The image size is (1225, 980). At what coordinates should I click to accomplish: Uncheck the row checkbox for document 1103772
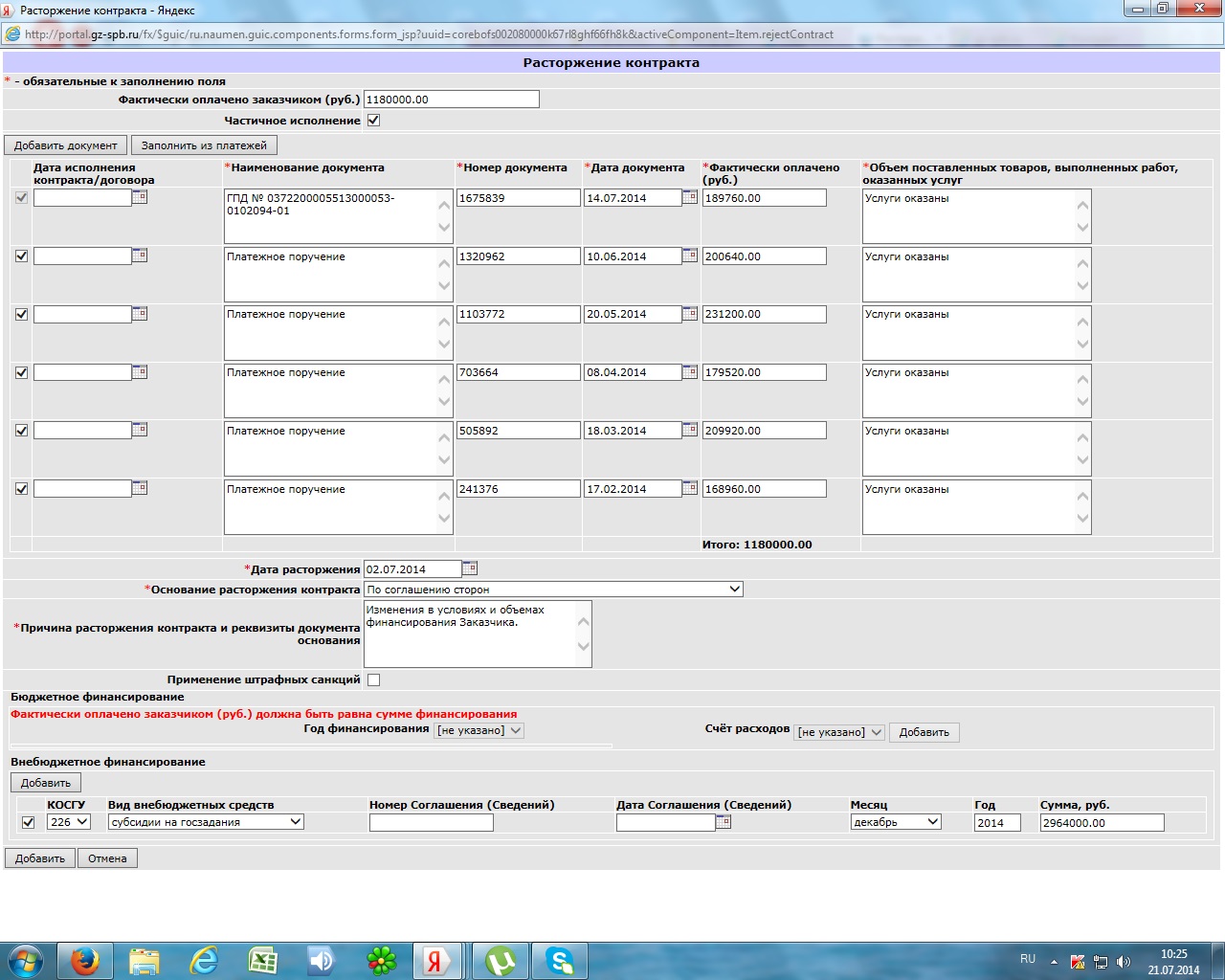pyautogui.click(x=21, y=314)
